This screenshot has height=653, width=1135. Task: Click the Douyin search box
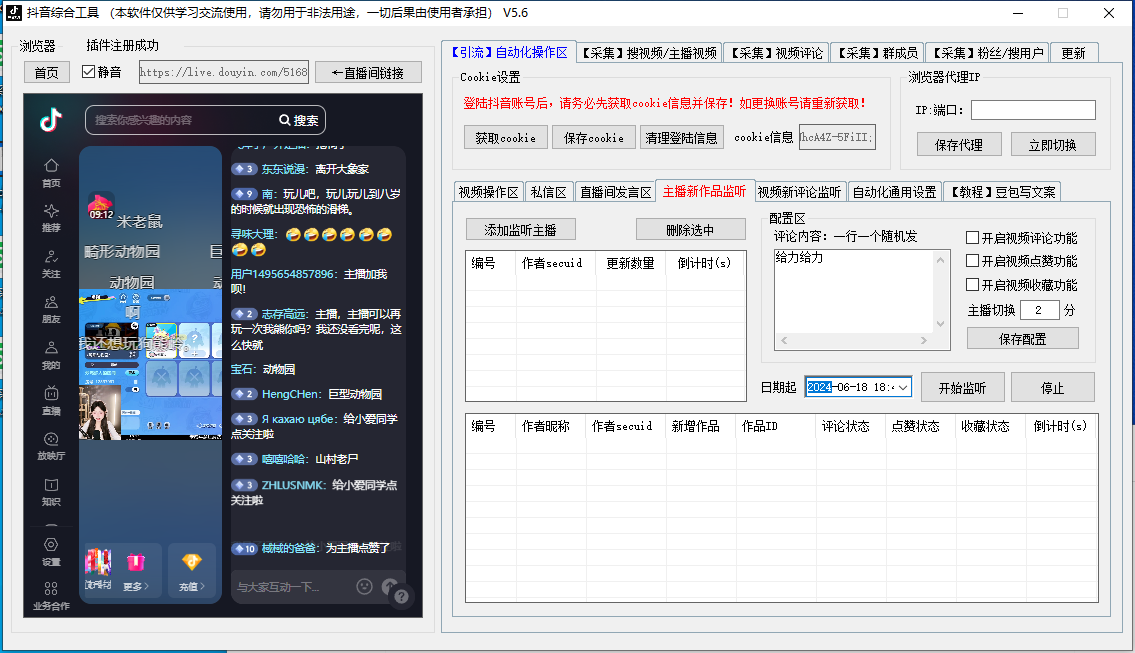coord(181,120)
